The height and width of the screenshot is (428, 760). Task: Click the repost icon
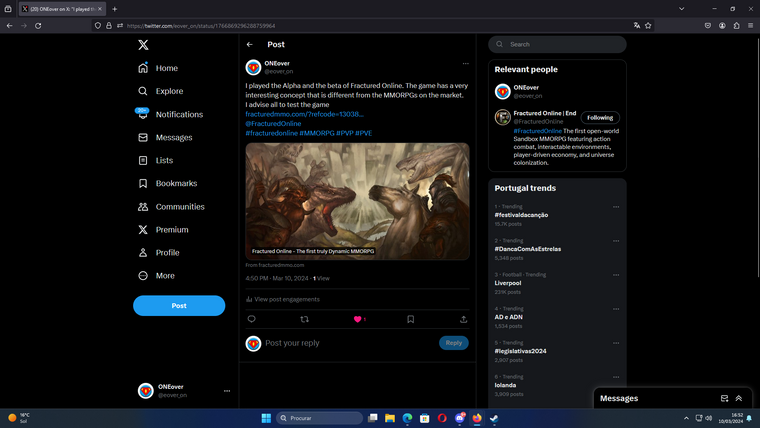click(304, 319)
